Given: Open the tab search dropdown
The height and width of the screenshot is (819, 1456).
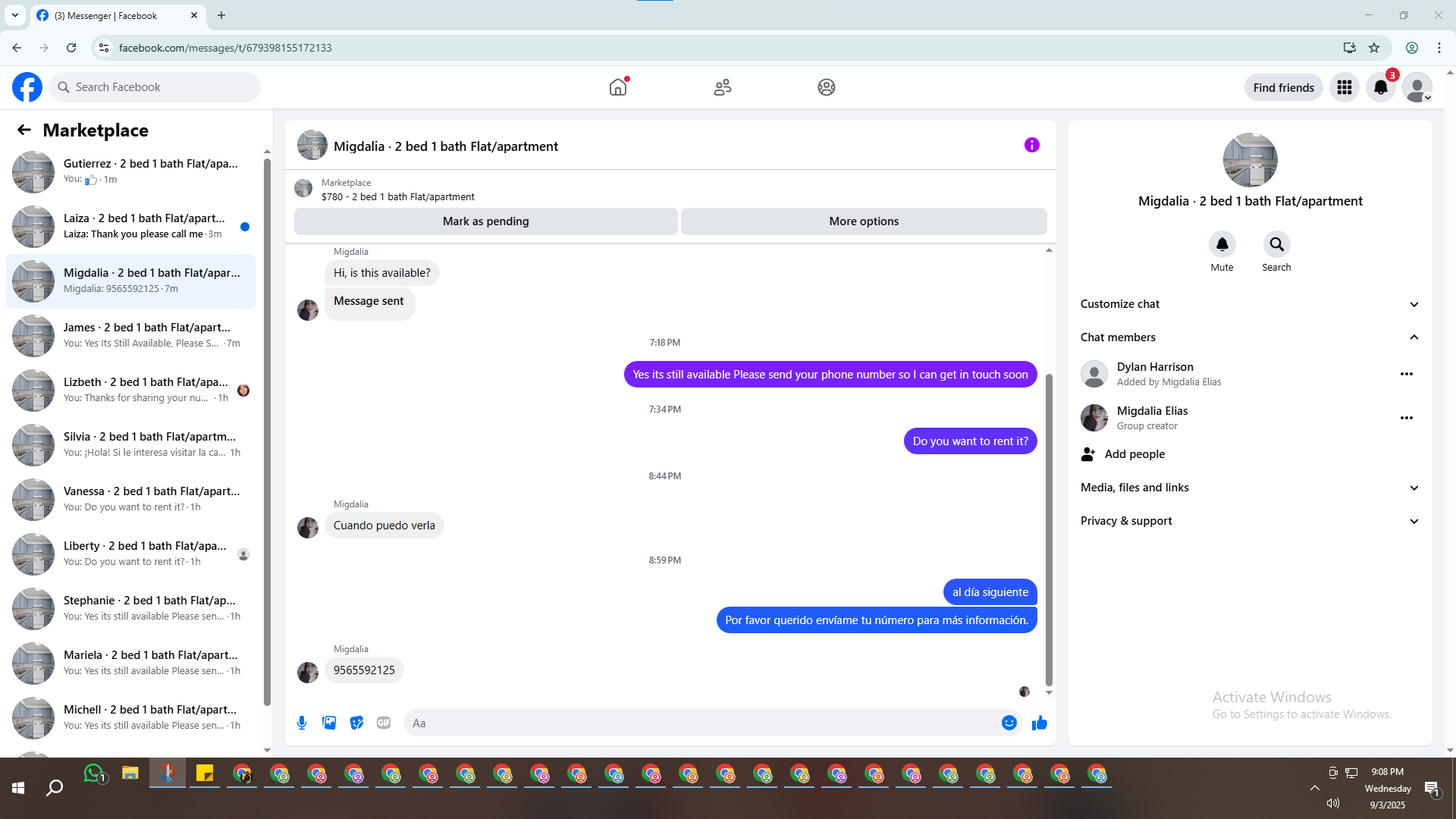Looking at the screenshot, I should pyautogui.click(x=15, y=15).
